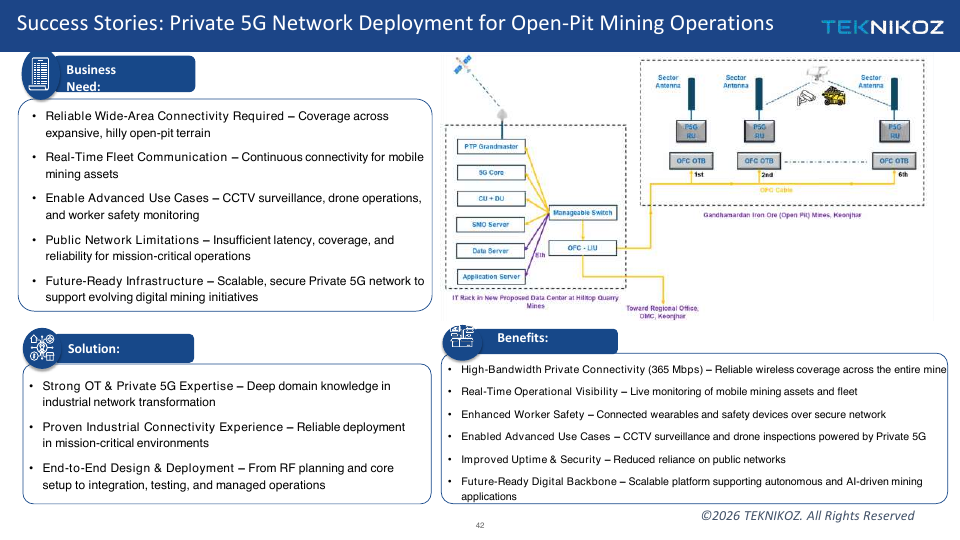Click the OFC Cable label
This screenshot has width=960, height=540.
(x=776, y=190)
